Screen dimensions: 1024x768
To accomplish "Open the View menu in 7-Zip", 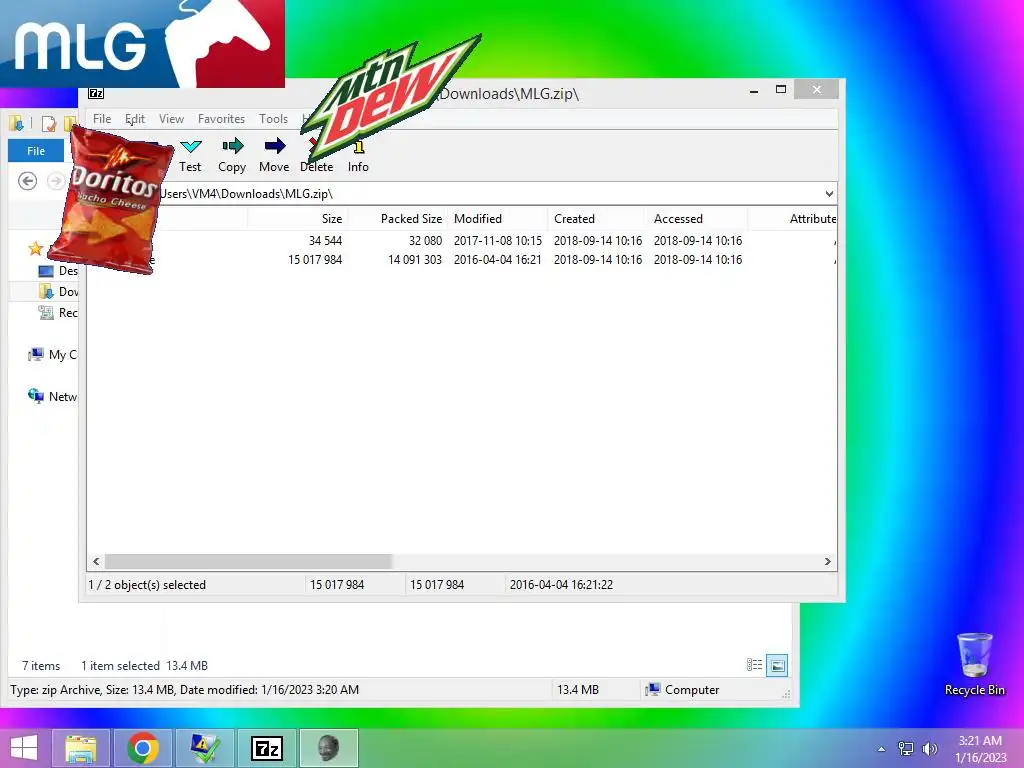I will pyautogui.click(x=171, y=119).
